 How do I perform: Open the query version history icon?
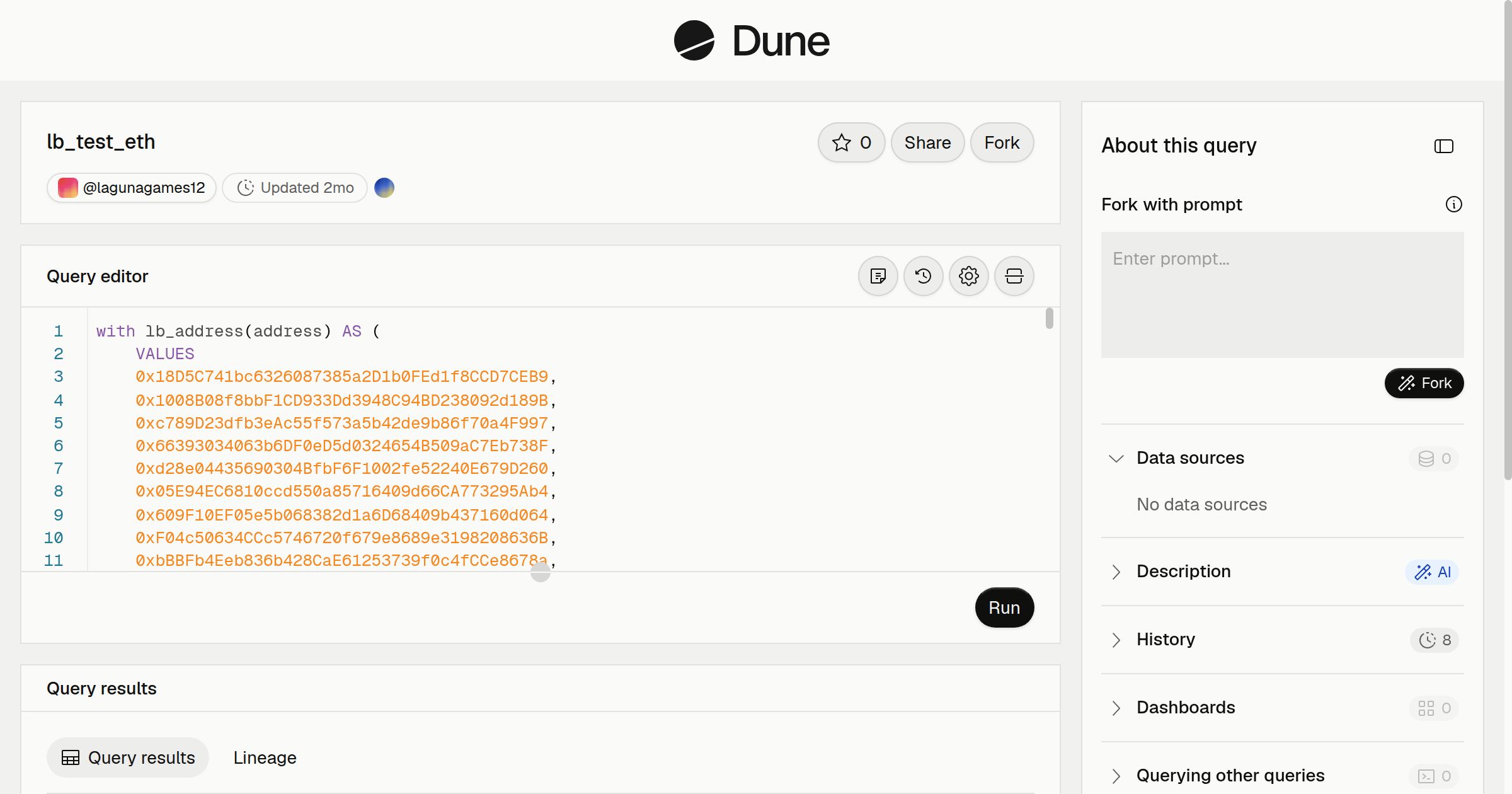923,276
